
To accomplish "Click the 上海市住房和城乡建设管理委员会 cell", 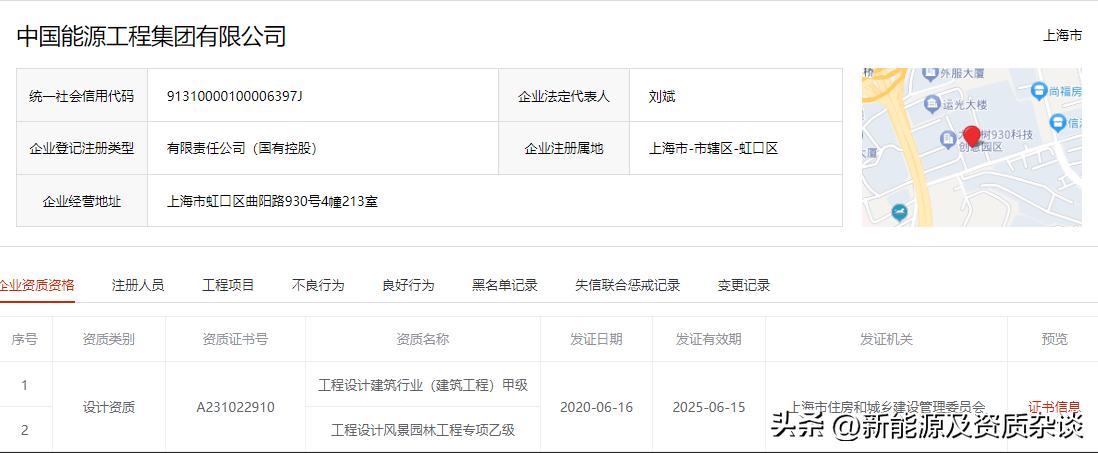I will coord(887,407).
